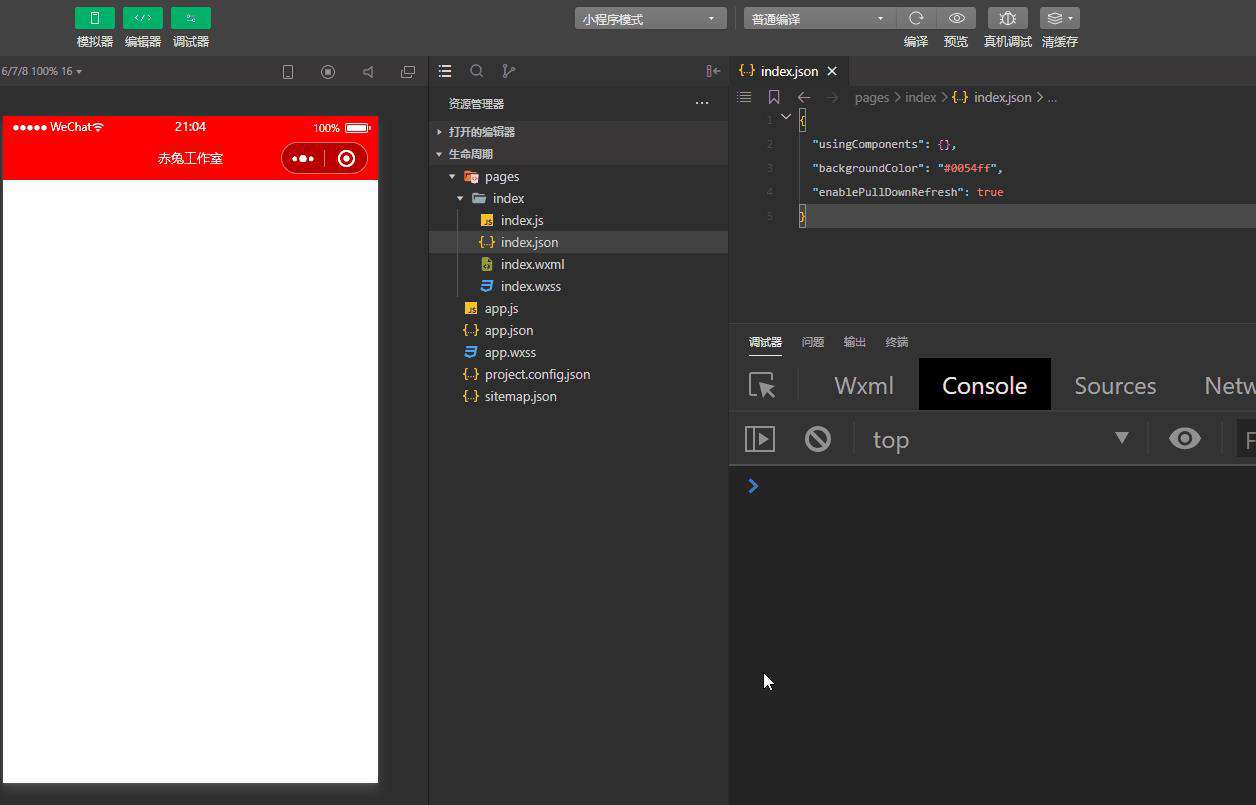Collapse the 生命周期 project section

(x=578, y=154)
